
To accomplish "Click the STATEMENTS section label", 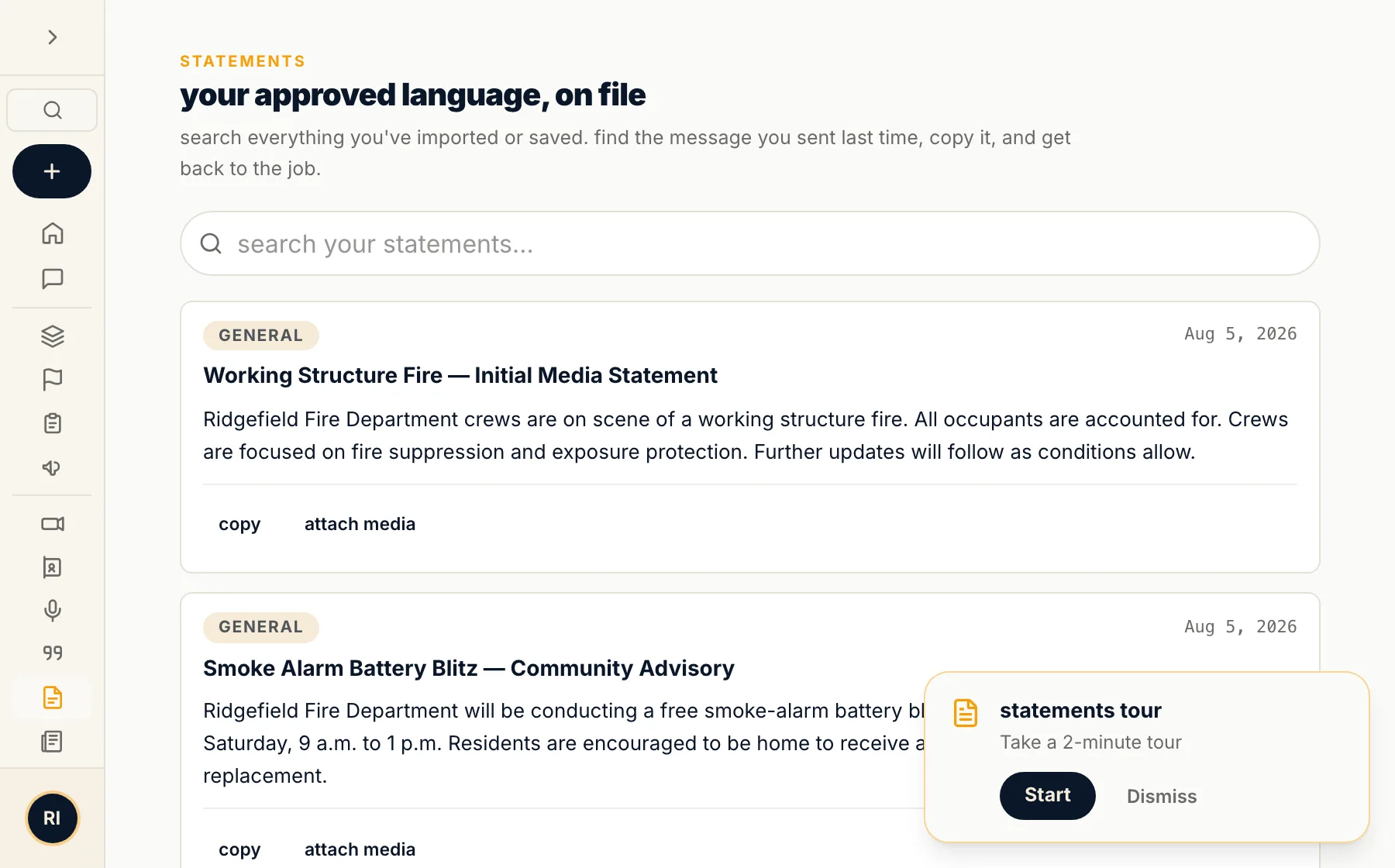I will (x=243, y=61).
